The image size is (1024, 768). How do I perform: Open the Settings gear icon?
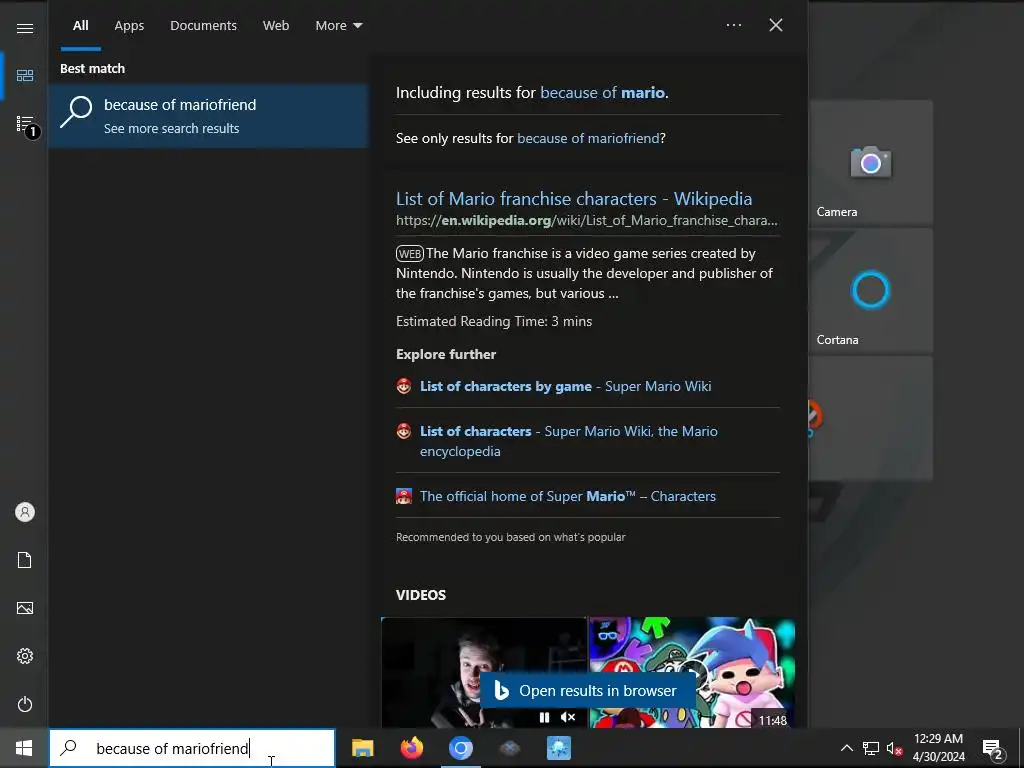pos(25,656)
